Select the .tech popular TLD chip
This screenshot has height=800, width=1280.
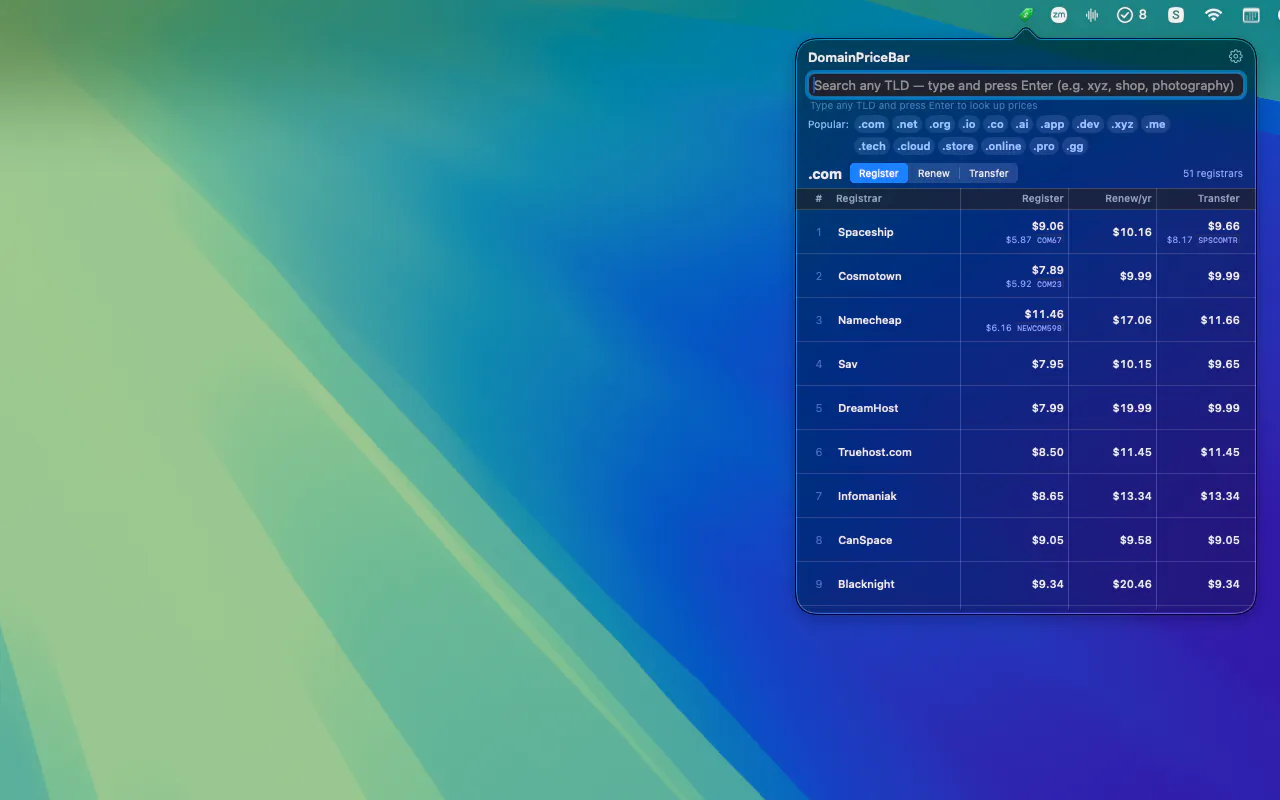pyautogui.click(x=872, y=146)
